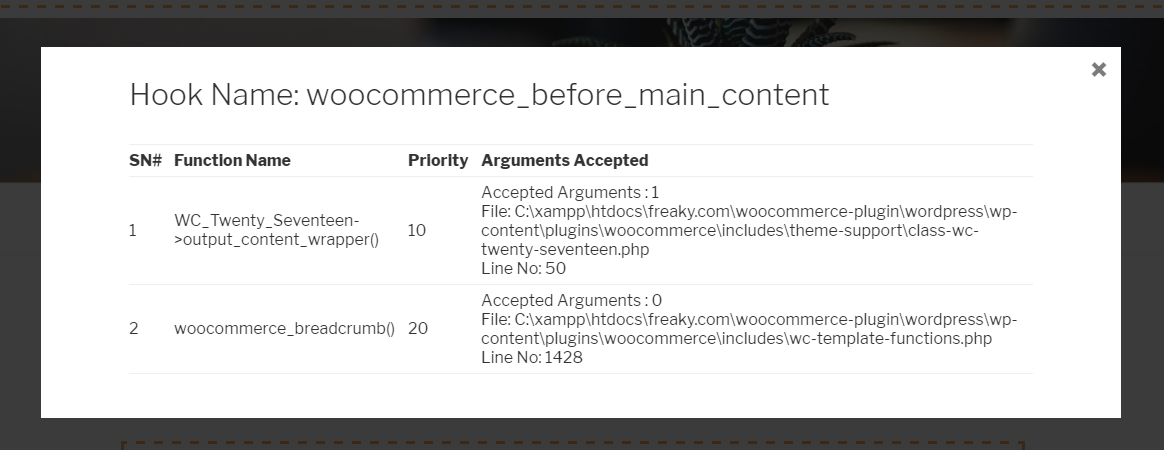This screenshot has width=1164, height=450.
Task: Click 'Accepted Arguments : 1' text
Action: 570,193
